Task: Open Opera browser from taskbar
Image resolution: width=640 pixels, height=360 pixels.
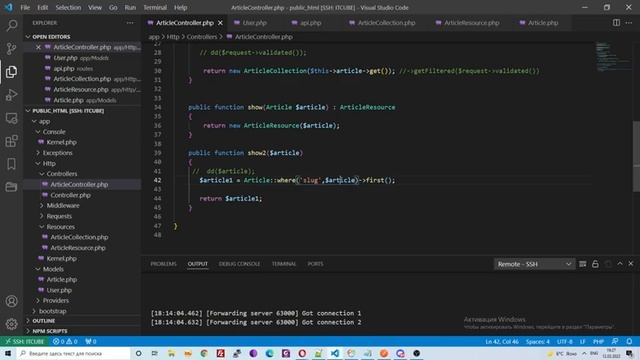Action: tap(302, 353)
